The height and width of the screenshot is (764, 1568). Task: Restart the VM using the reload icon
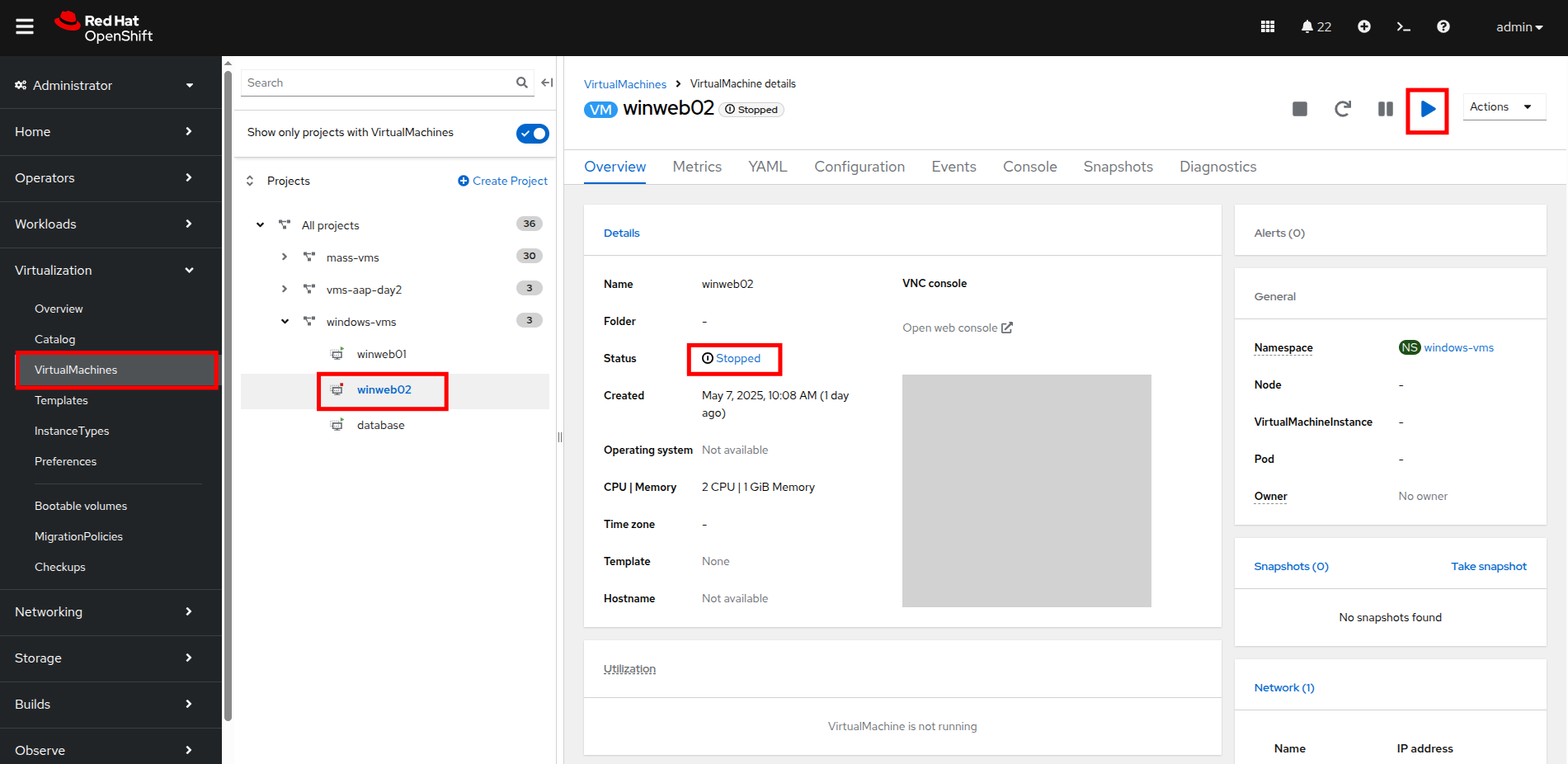(1342, 109)
